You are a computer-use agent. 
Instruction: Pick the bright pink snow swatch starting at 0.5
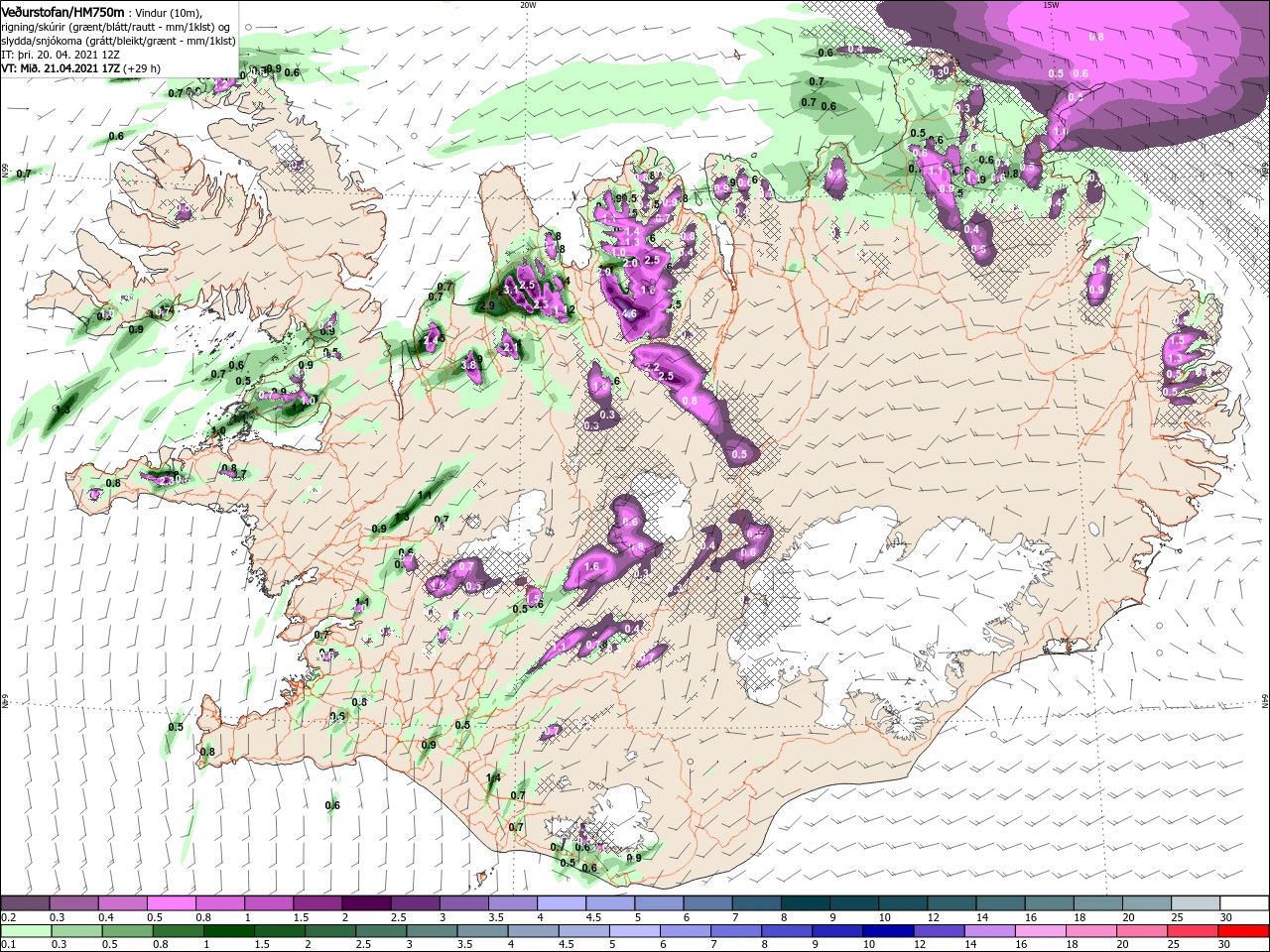(x=171, y=903)
